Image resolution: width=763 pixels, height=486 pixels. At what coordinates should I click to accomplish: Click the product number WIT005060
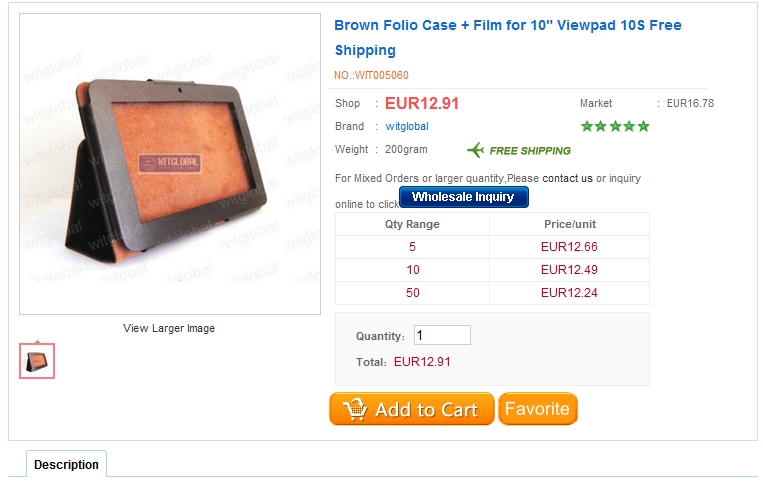point(371,75)
